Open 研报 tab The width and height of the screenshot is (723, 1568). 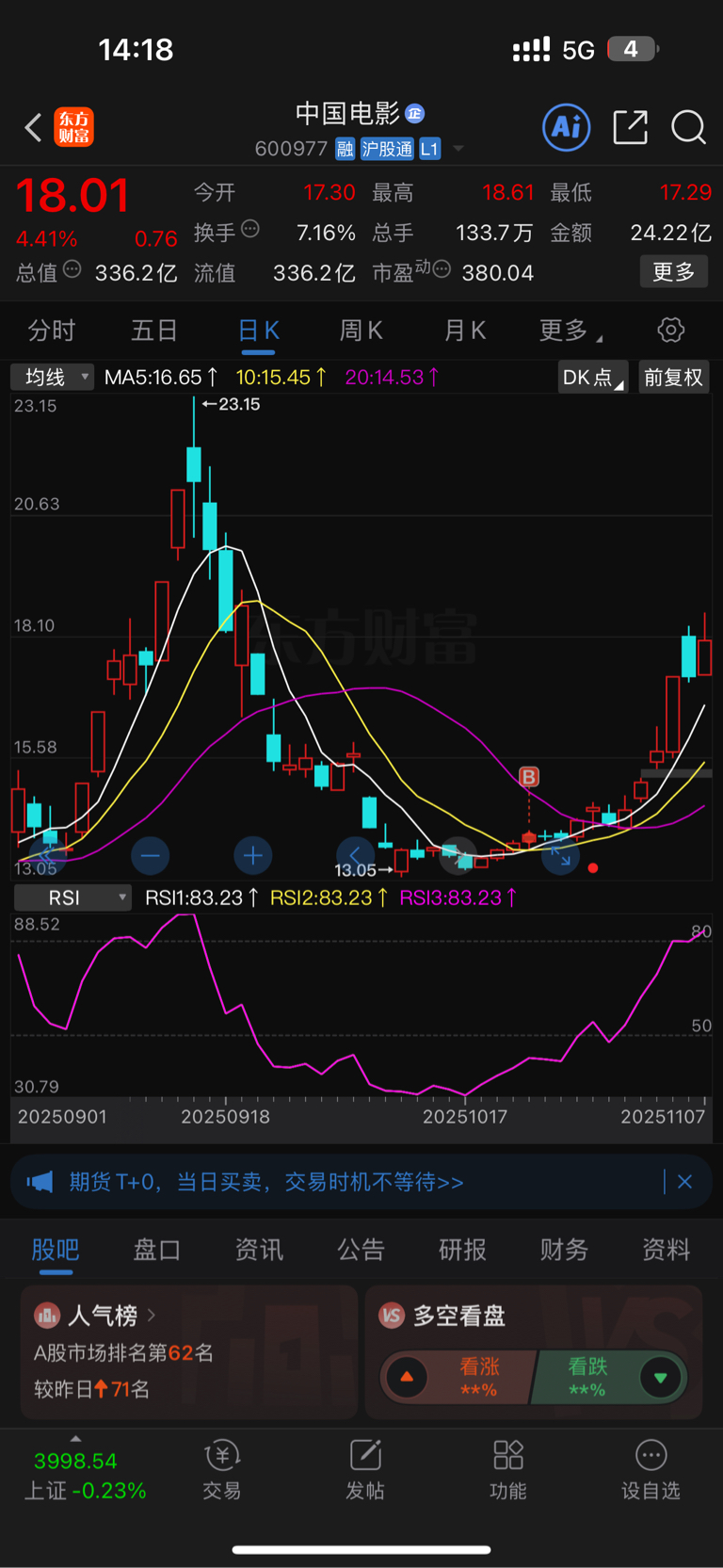click(463, 1250)
